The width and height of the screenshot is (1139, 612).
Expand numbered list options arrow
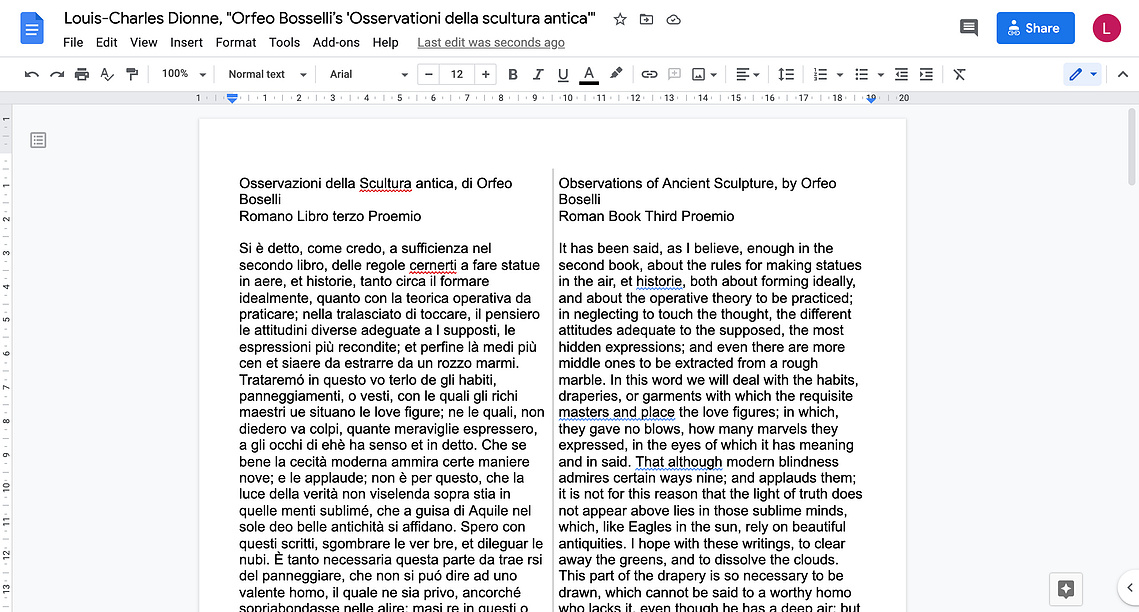(840, 75)
